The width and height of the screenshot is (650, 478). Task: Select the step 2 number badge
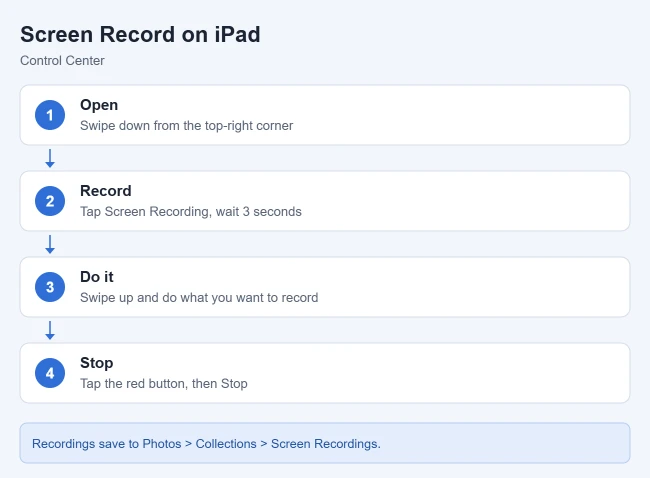pos(50,201)
